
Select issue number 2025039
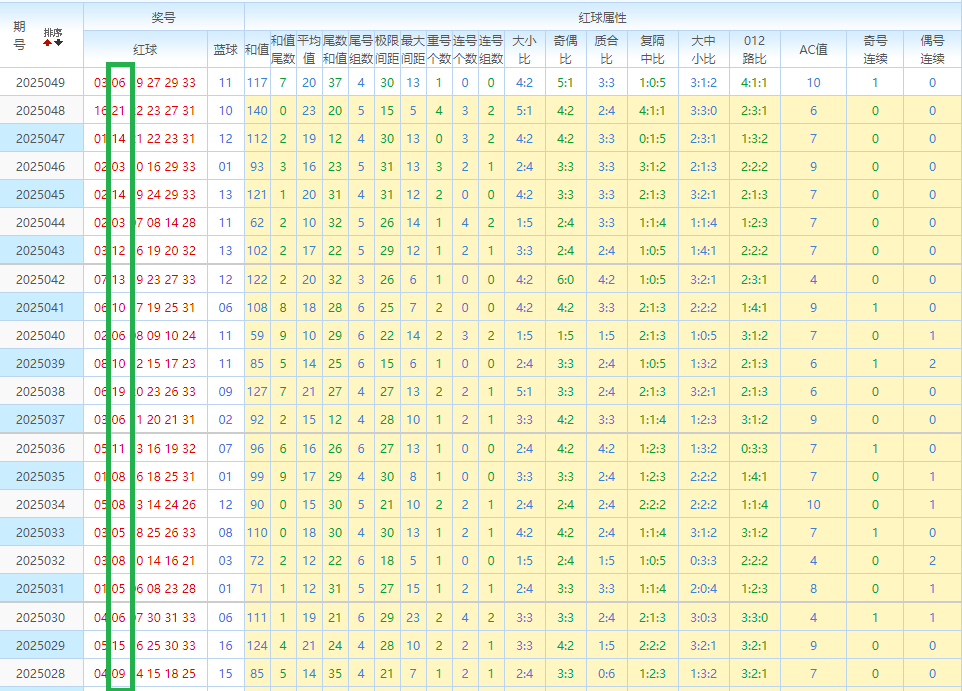point(40,364)
